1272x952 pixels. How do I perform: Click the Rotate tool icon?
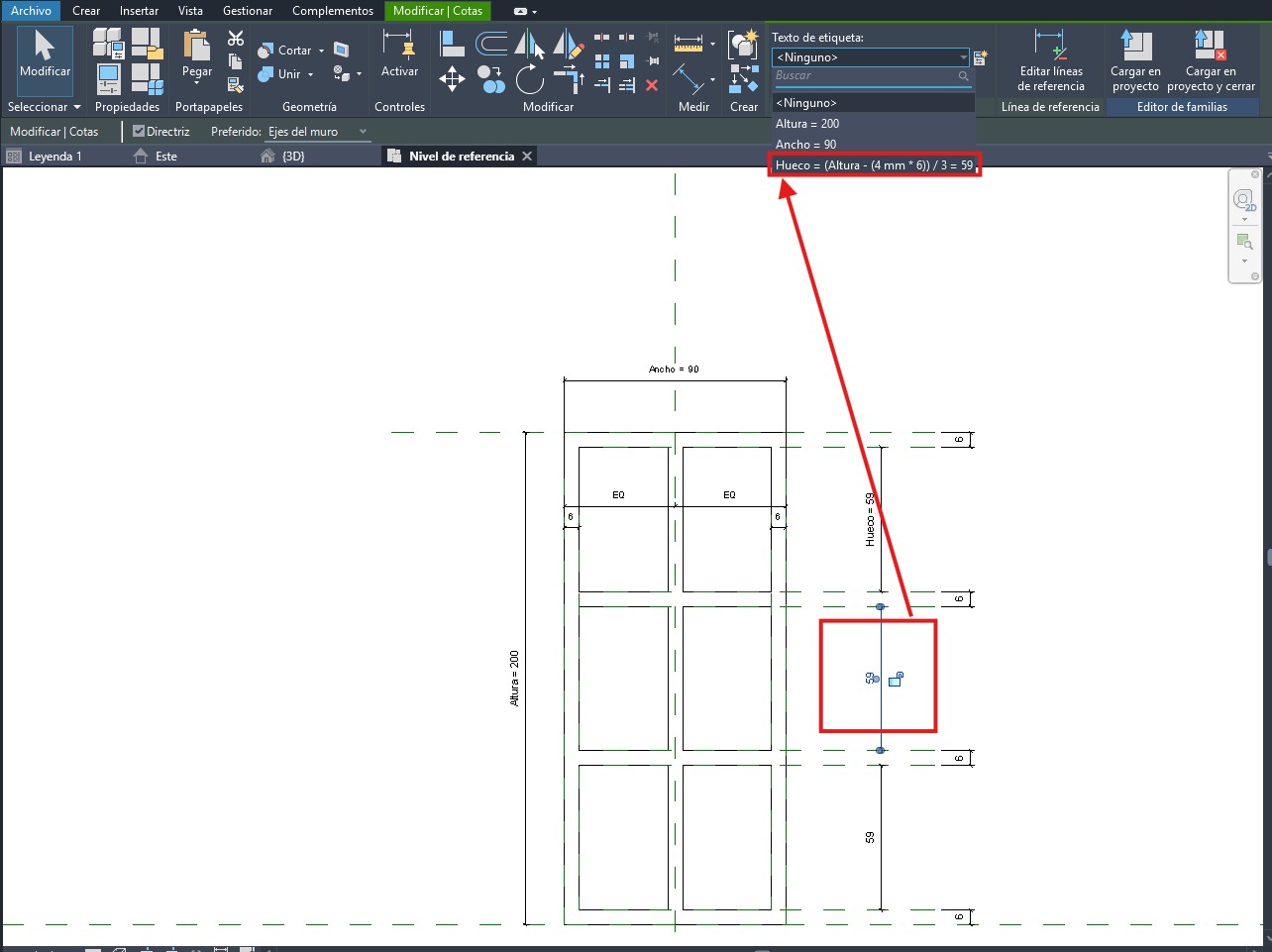(530, 78)
